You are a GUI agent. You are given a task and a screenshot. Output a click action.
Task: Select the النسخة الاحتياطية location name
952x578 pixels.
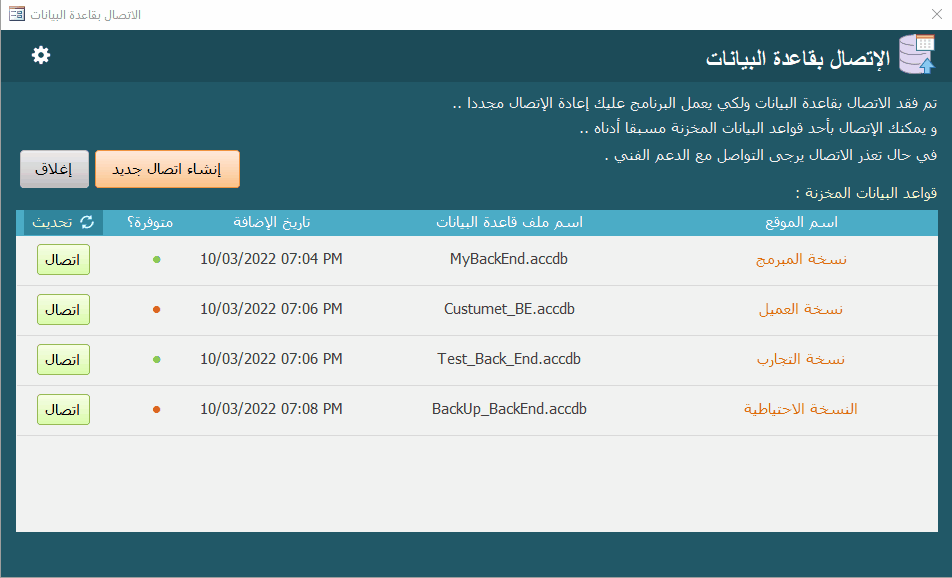(x=801, y=409)
